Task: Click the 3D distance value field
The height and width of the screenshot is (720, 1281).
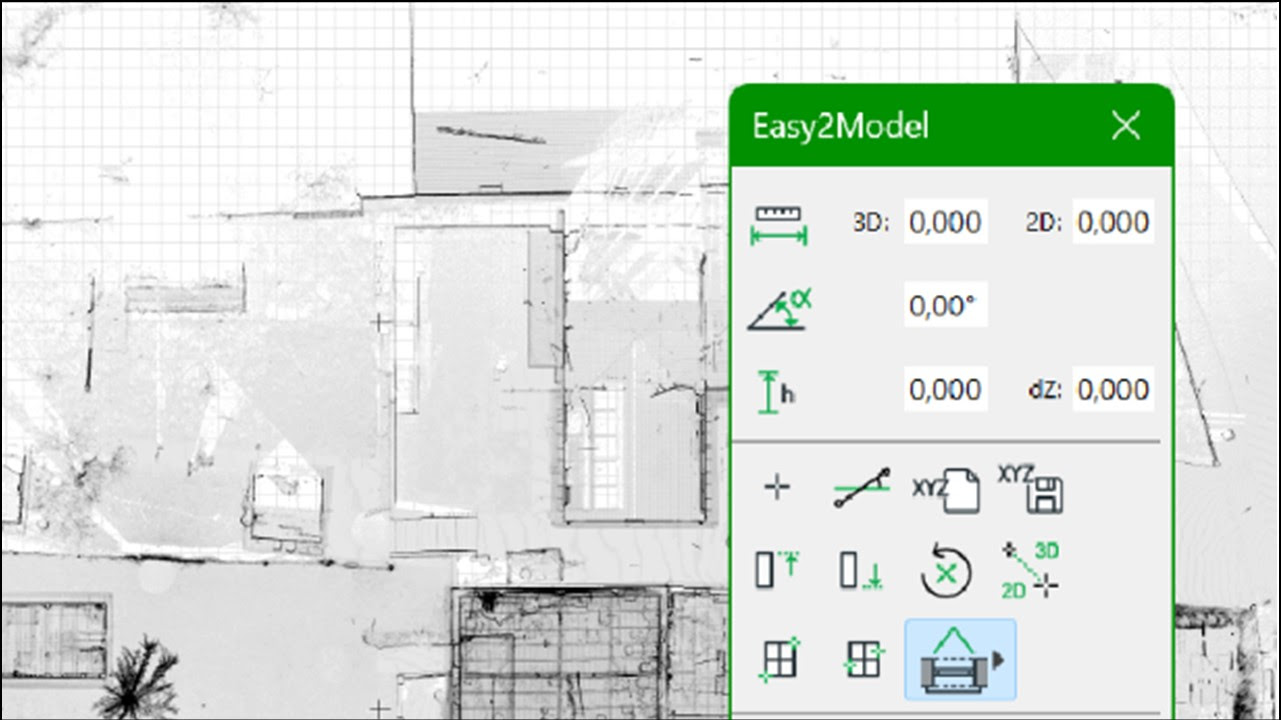Action: pyautogui.click(x=945, y=222)
